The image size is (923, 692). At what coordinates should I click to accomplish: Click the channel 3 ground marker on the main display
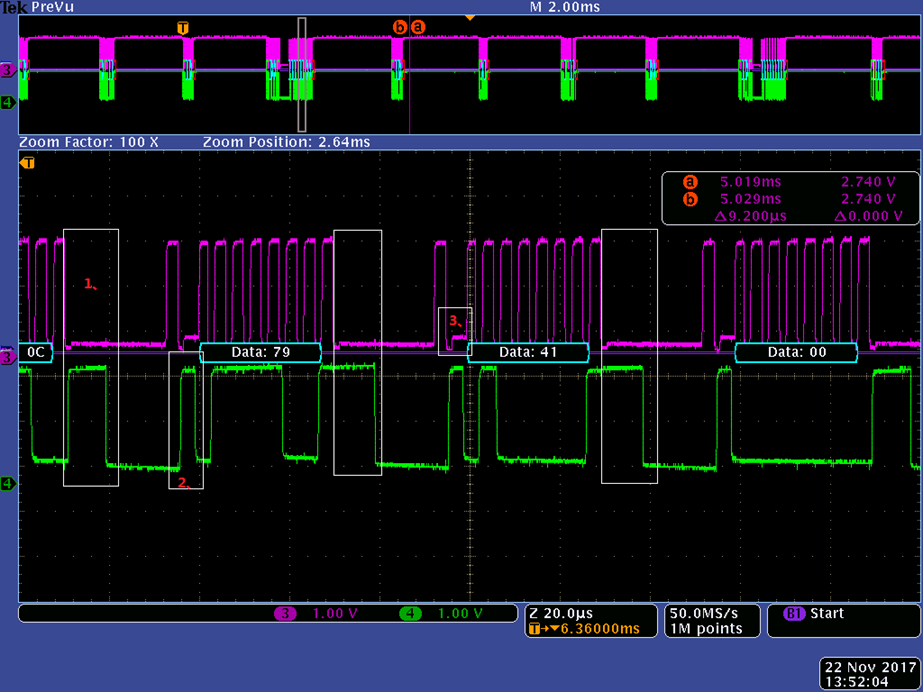click(7, 357)
